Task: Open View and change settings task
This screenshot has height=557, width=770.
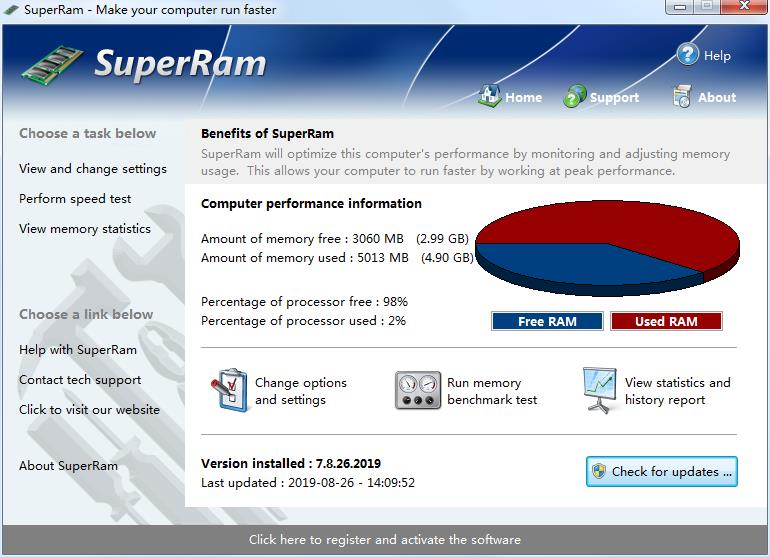Action: [93, 169]
